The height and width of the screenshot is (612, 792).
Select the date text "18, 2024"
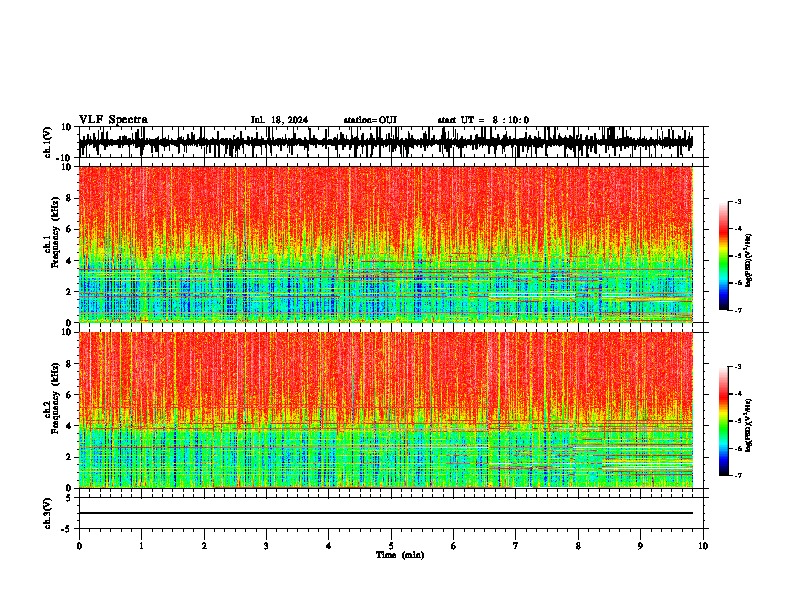coord(289,120)
